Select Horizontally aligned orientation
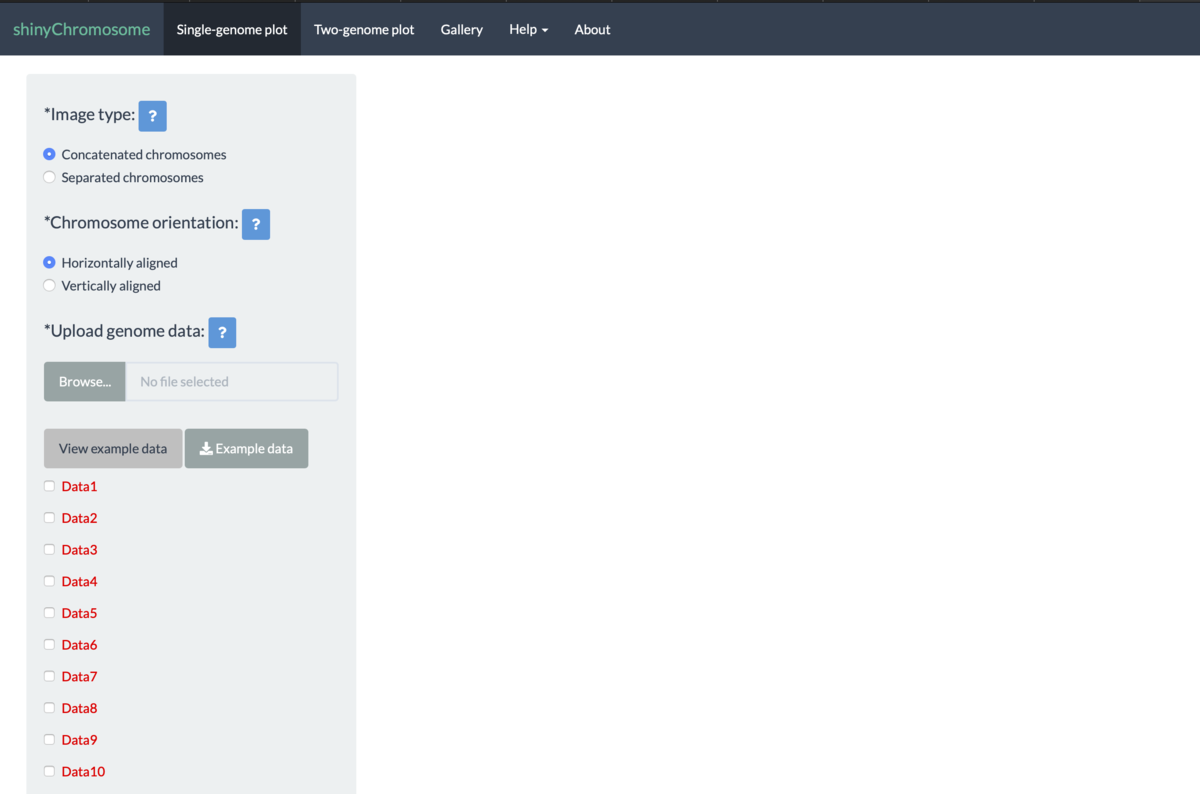 [x=50, y=263]
